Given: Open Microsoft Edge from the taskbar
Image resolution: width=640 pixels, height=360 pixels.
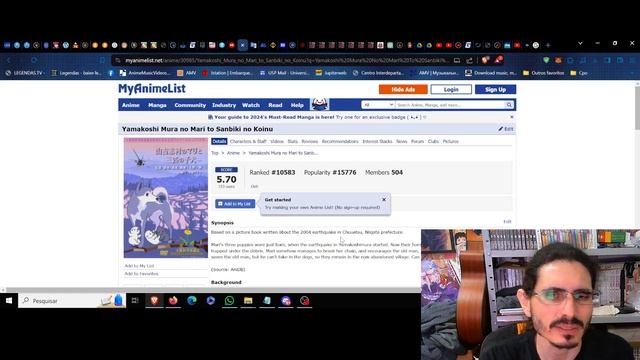Looking at the screenshot, I should click(192, 301).
